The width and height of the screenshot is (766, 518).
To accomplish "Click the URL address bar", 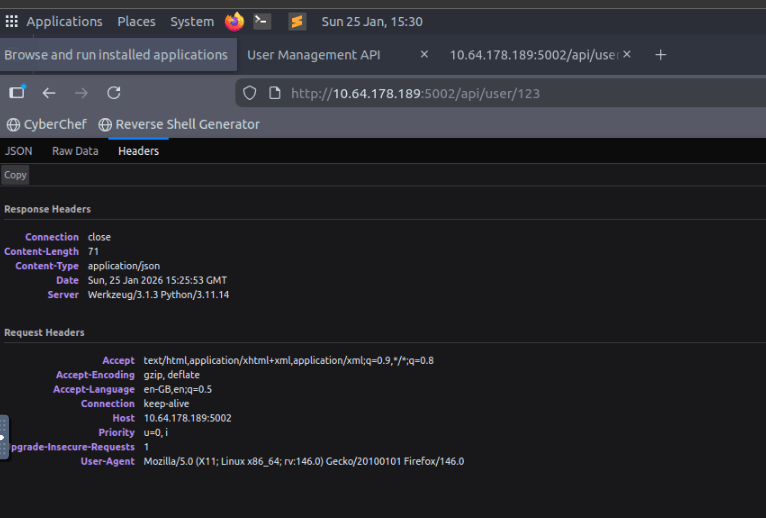I will pos(501,93).
